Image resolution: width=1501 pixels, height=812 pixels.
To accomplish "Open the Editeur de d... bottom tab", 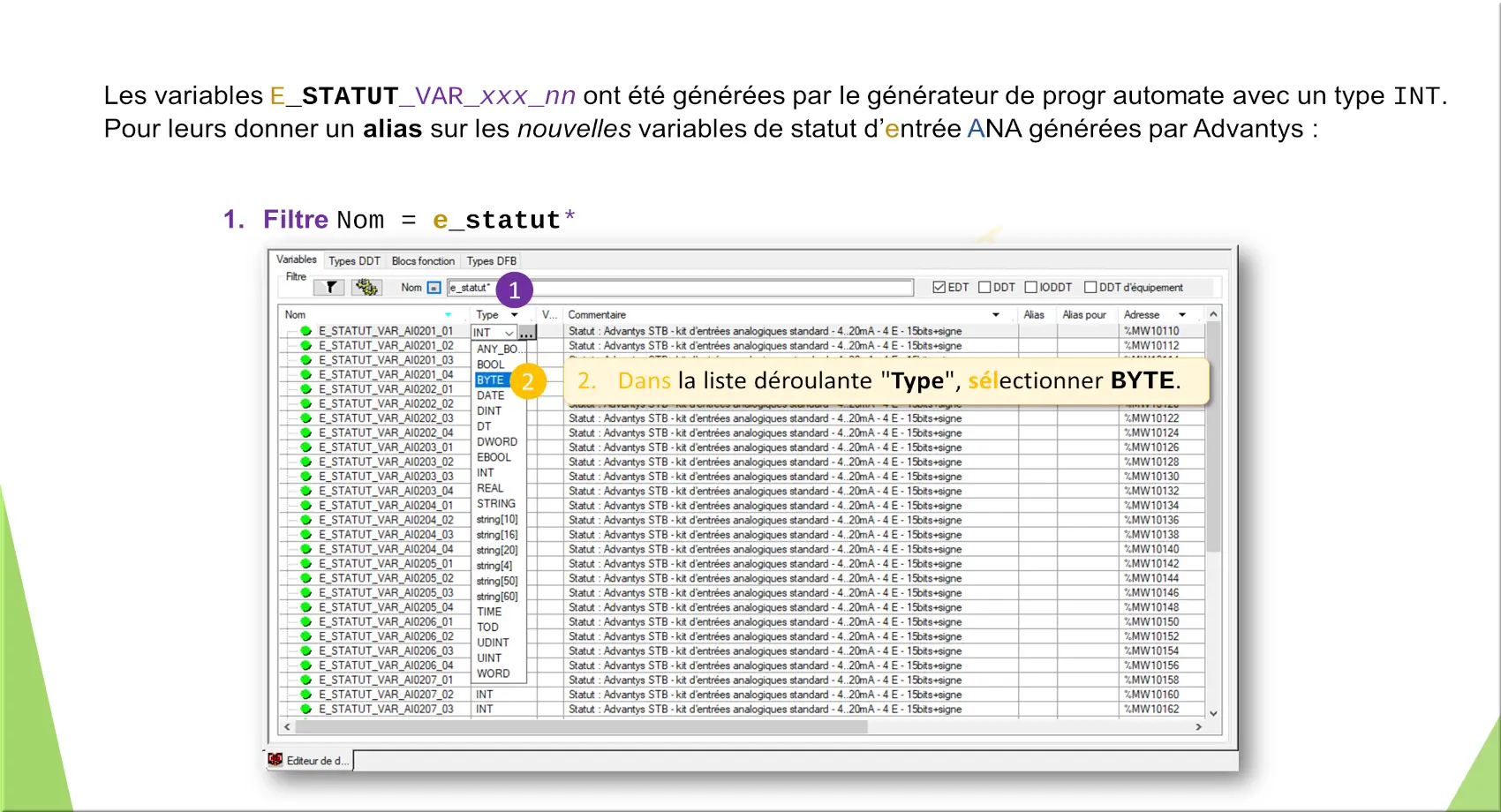I will 311,760.
